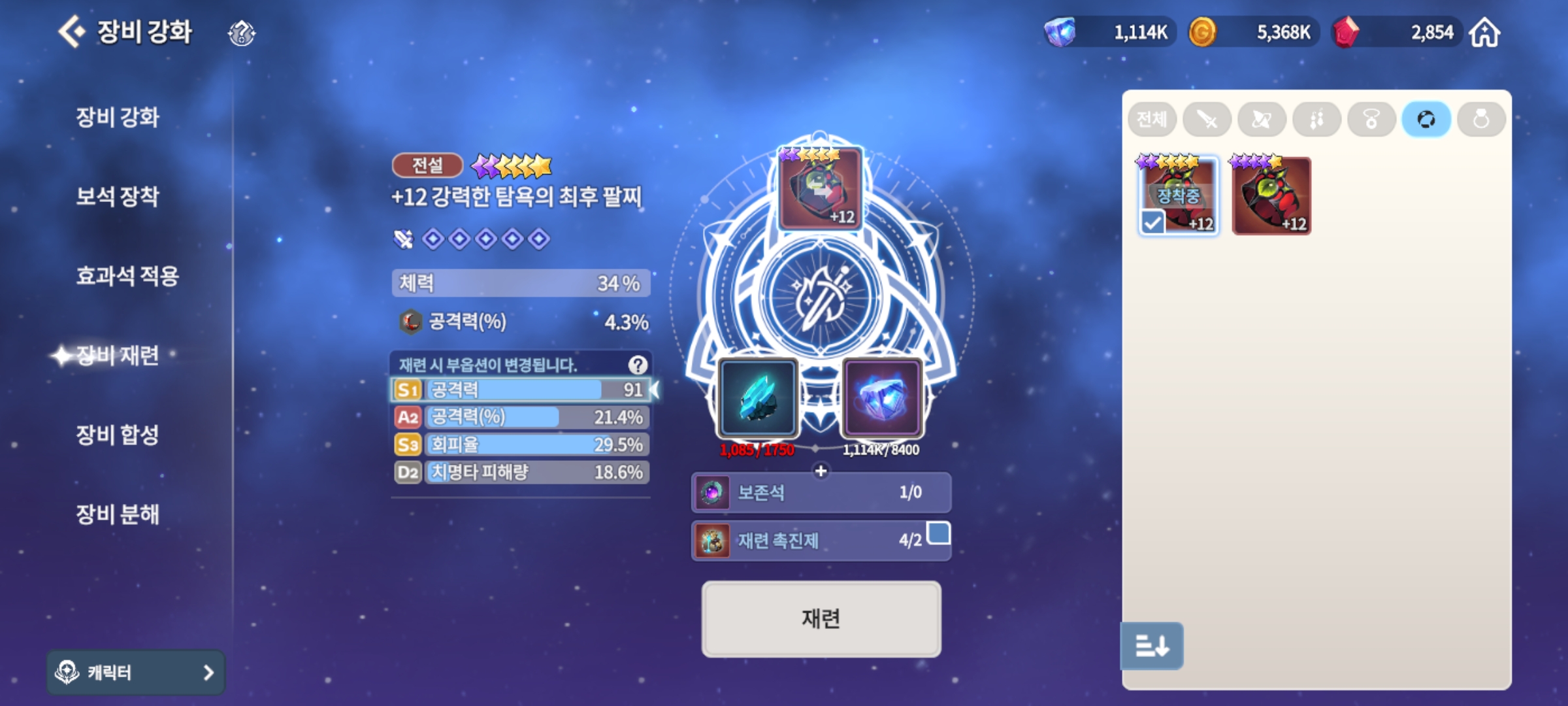1568x706 pixels.
Task: Uncheck the equipped 장착중 bracelet checkbox
Action: [x=1152, y=222]
